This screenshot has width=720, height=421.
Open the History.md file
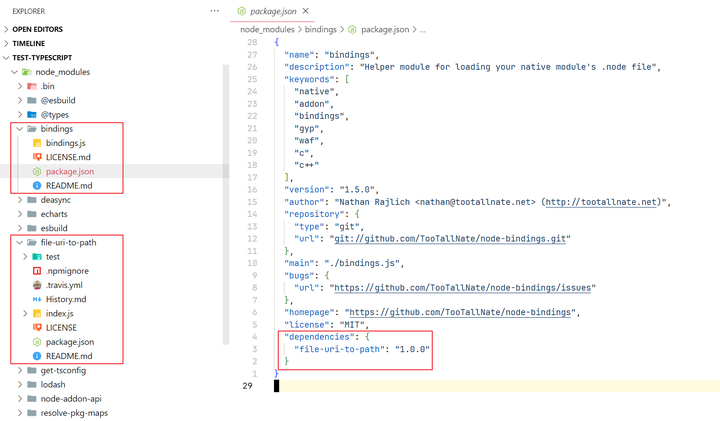point(66,299)
